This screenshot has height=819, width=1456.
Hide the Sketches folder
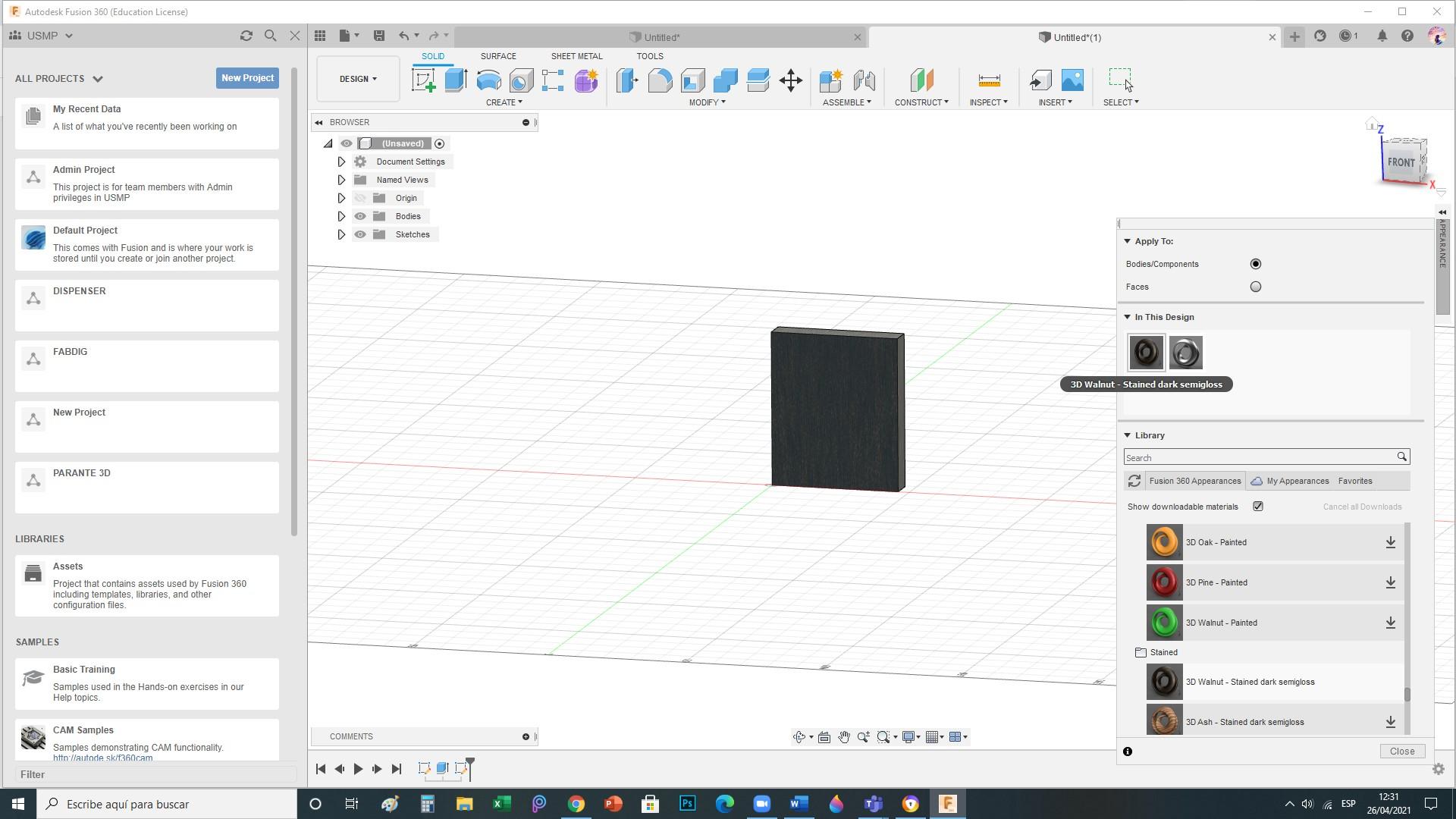pos(360,234)
